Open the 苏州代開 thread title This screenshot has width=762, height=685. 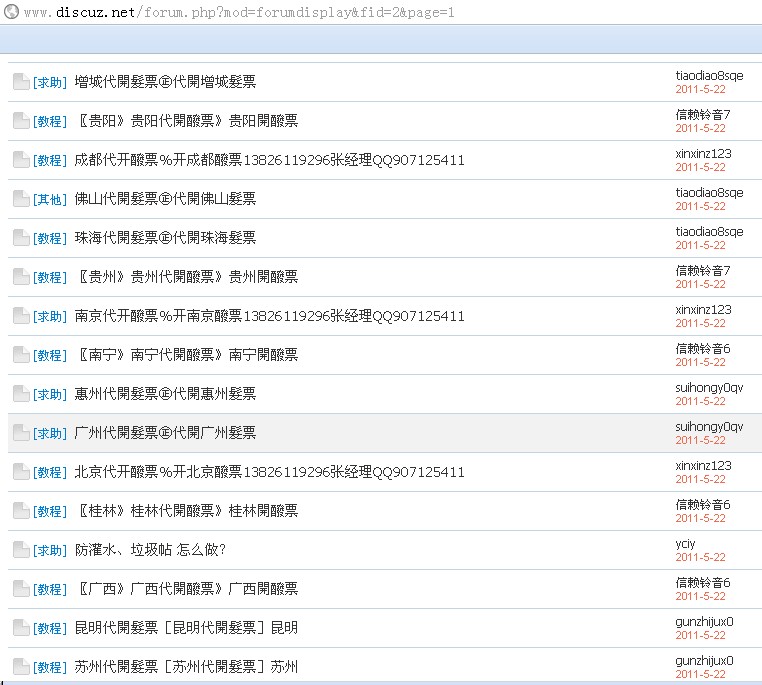click(x=186, y=667)
